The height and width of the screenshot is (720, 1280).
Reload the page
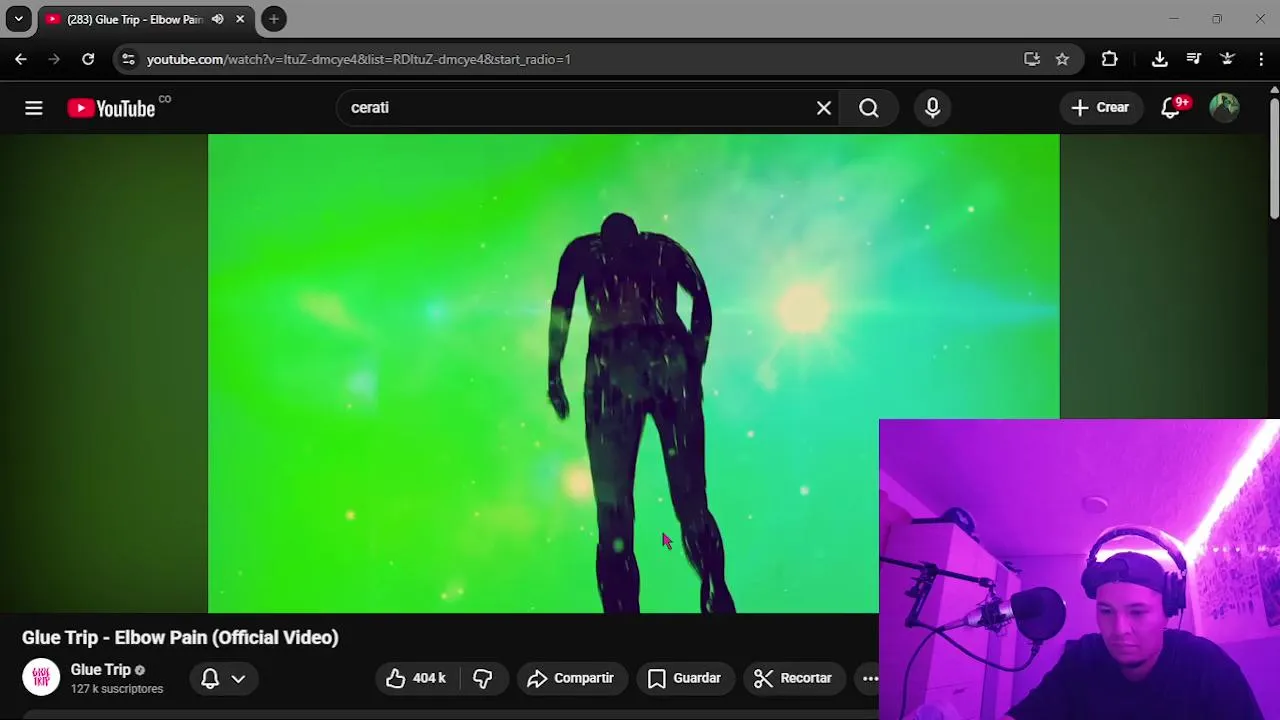coord(88,59)
